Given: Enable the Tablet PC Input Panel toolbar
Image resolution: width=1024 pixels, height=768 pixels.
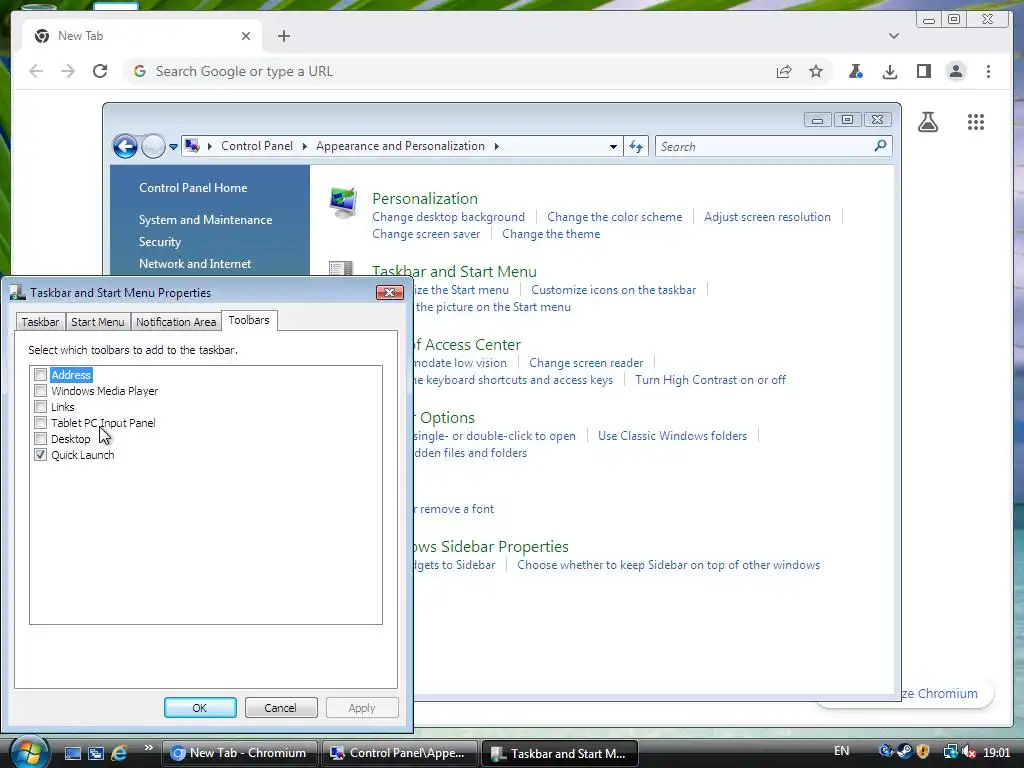Looking at the screenshot, I should [x=40, y=423].
